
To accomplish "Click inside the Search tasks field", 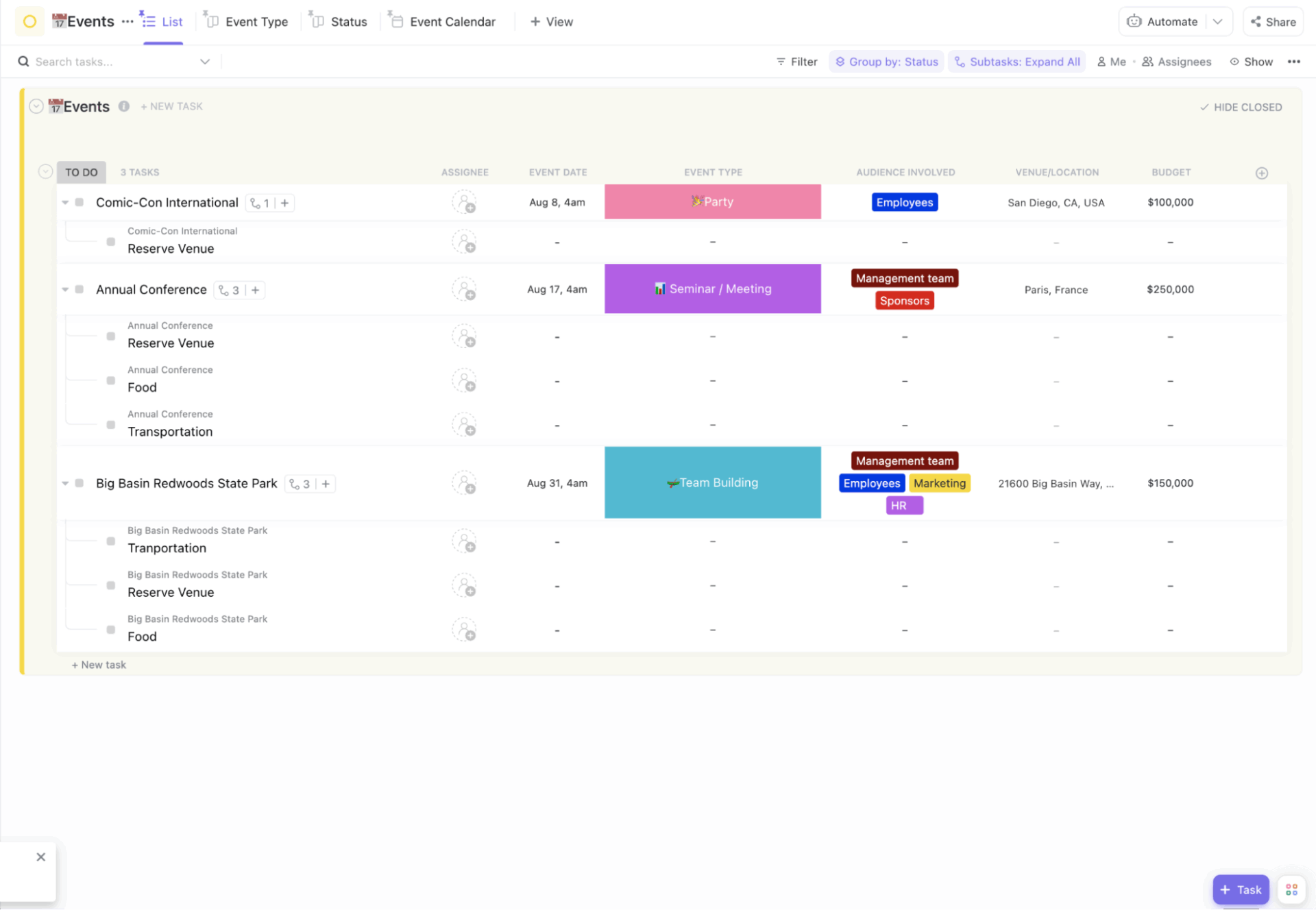I will (x=103, y=61).
